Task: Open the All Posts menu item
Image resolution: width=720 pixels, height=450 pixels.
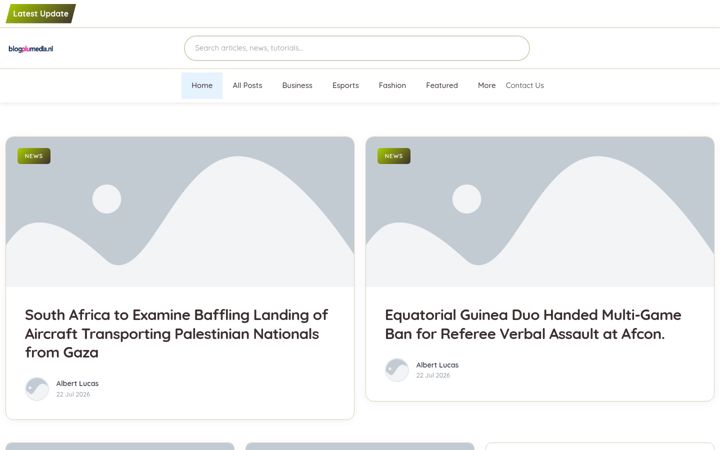Action: (247, 85)
